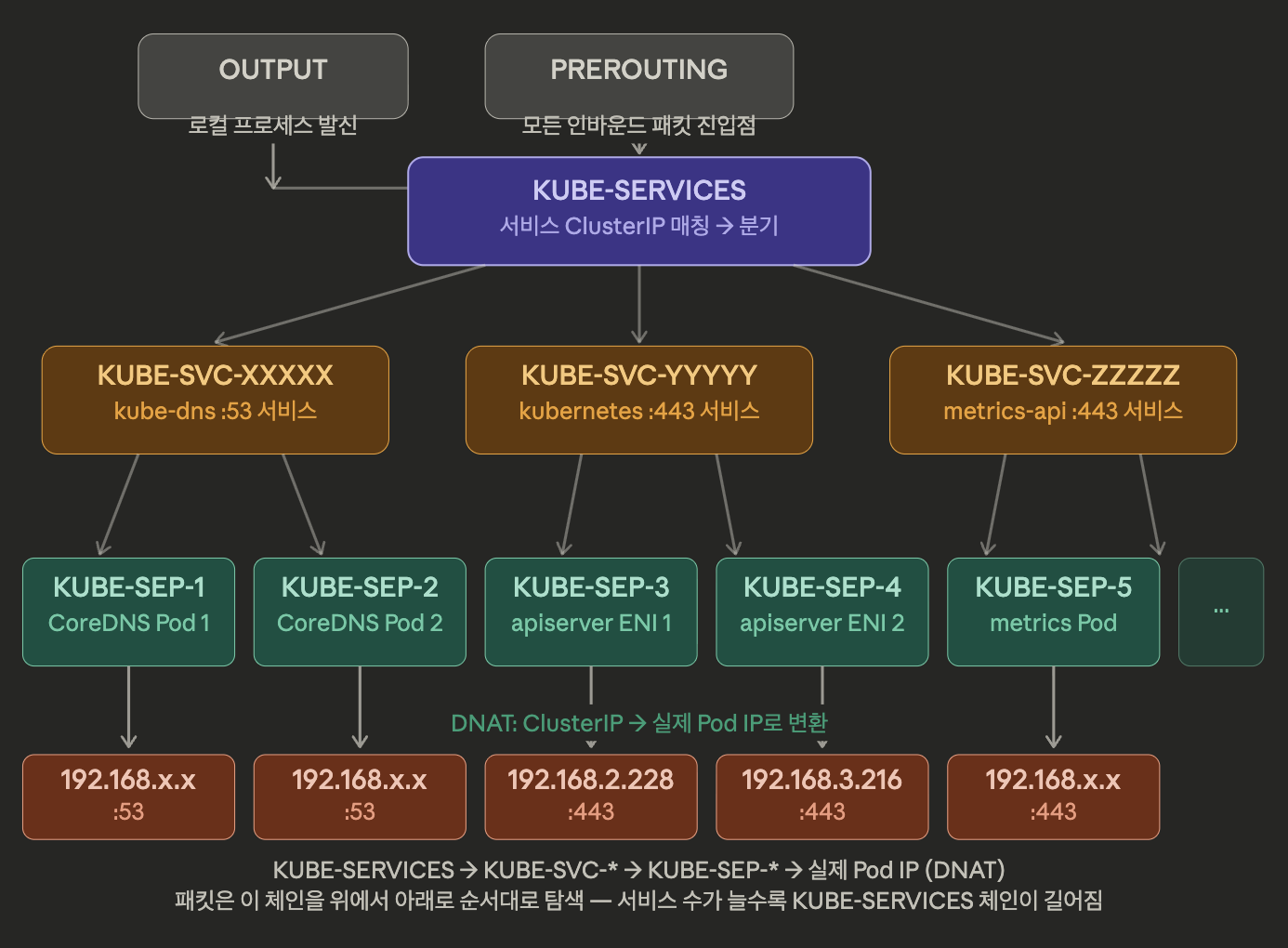Click the KUBE-SVC-ZZZZZ metrics-api box
The height and width of the screenshot is (948, 1288).
pos(1063,400)
